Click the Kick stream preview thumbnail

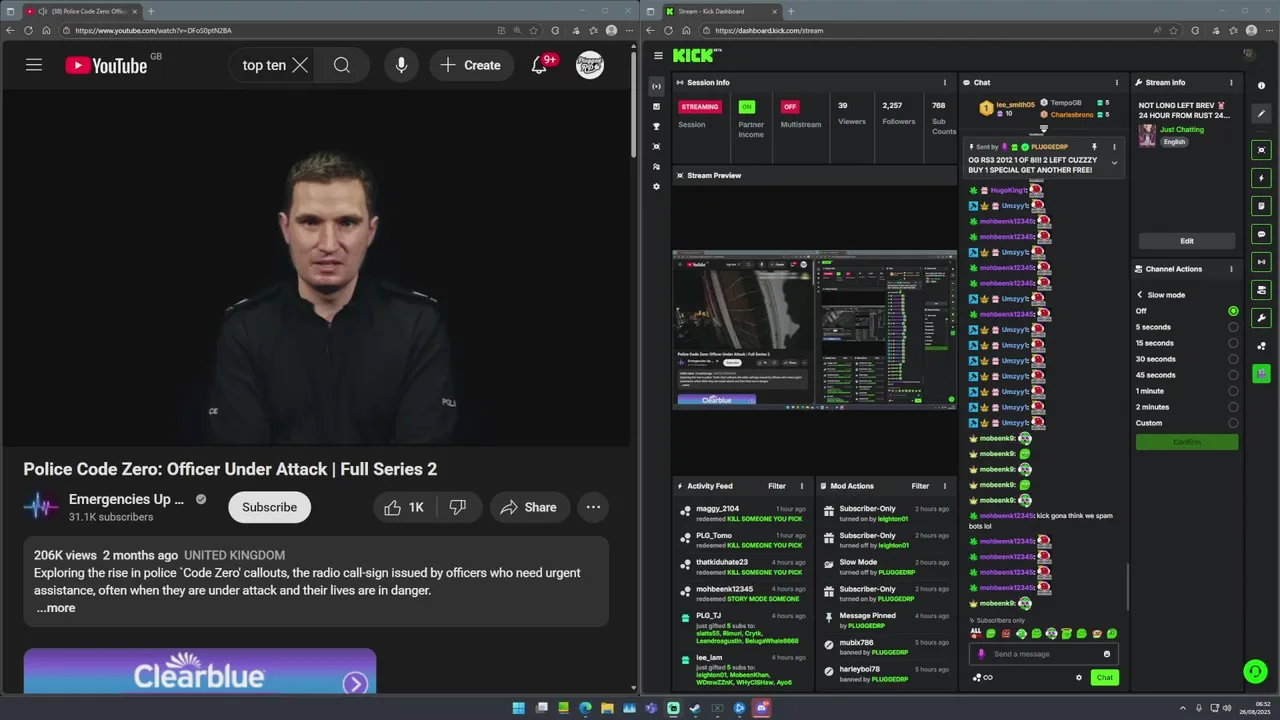[814, 329]
